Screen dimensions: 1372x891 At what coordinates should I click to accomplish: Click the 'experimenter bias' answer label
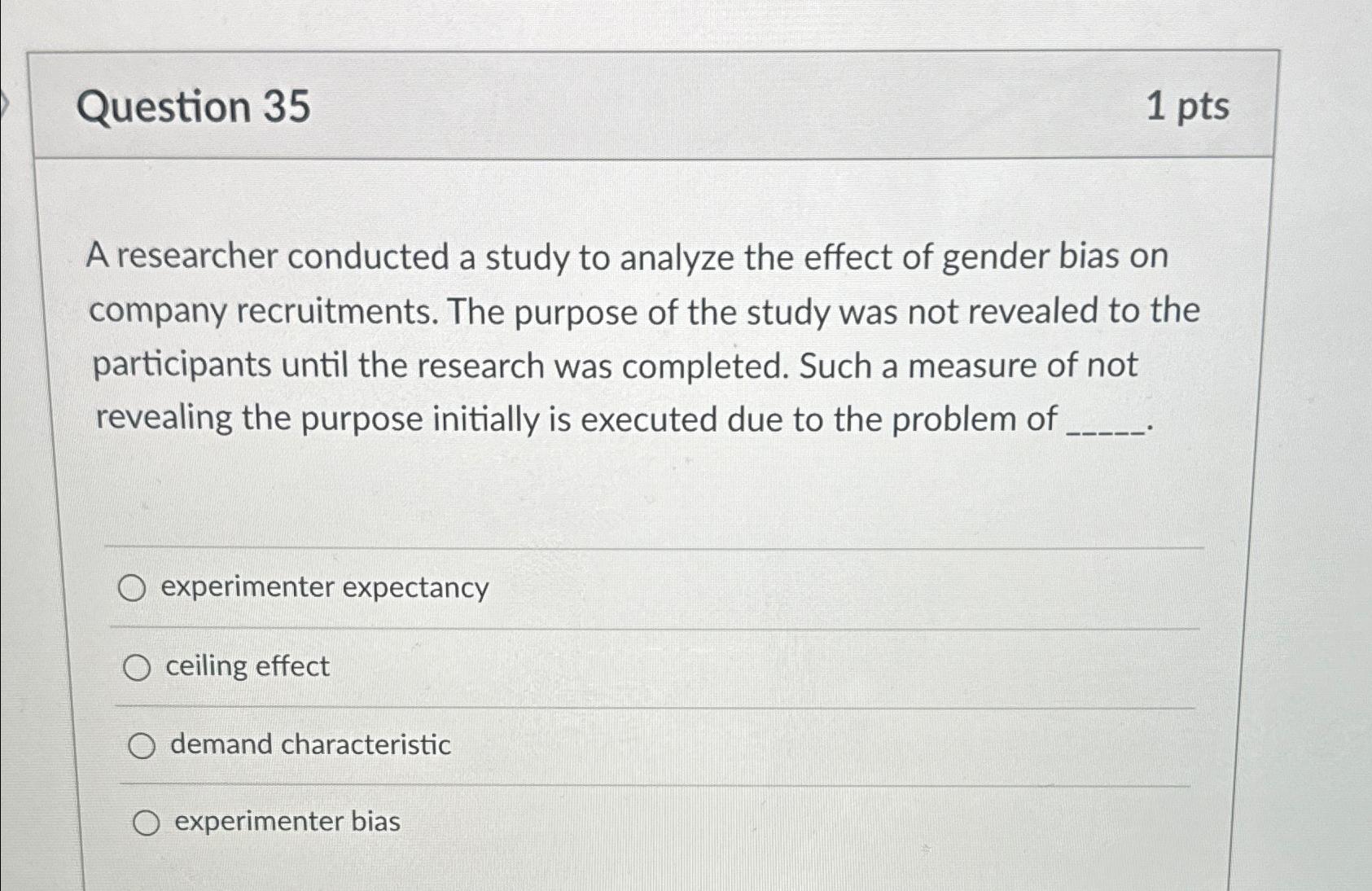pos(286,822)
